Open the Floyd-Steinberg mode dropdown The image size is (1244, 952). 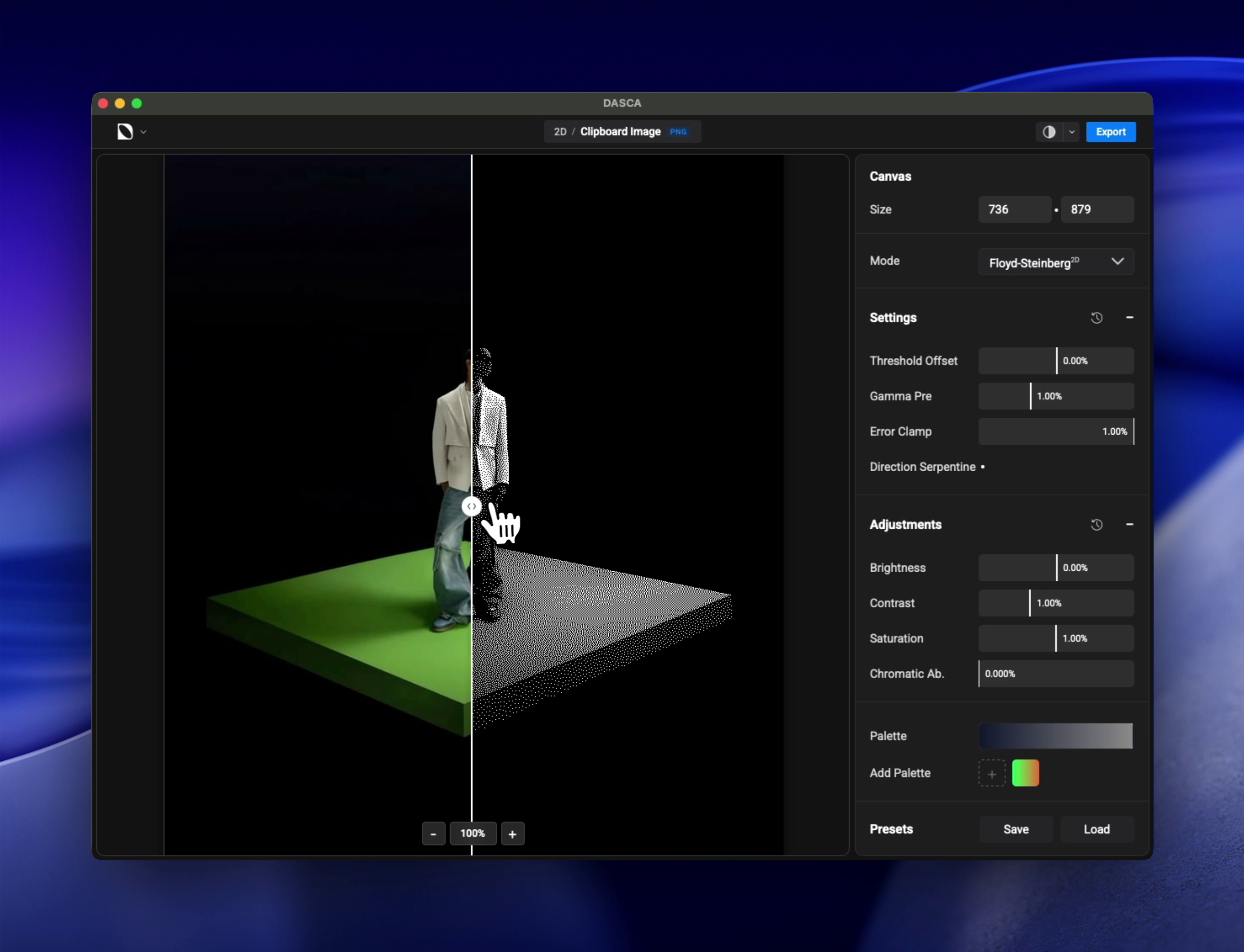point(1055,262)
